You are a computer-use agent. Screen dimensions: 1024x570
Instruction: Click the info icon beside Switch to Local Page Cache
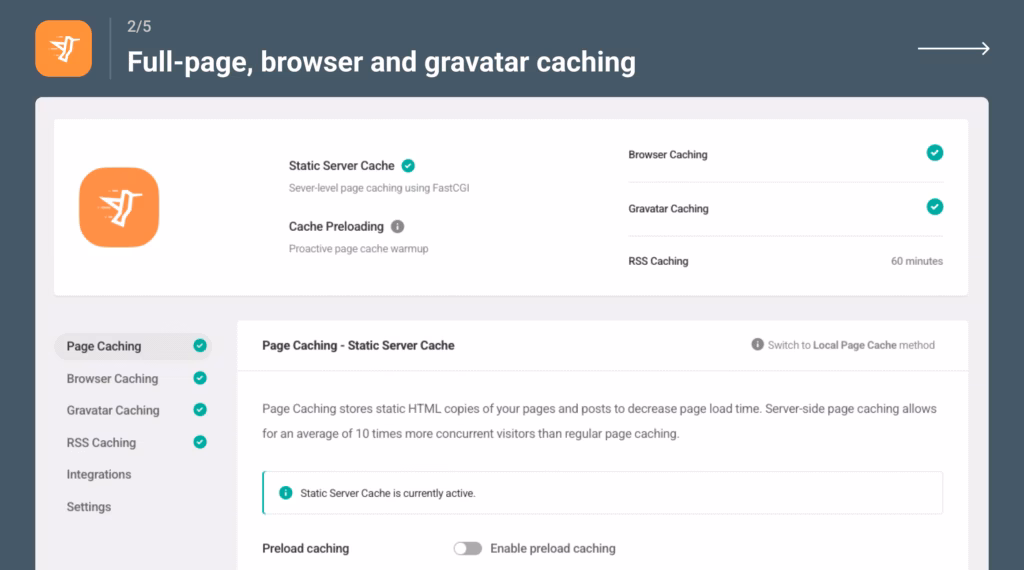[757, 345]
